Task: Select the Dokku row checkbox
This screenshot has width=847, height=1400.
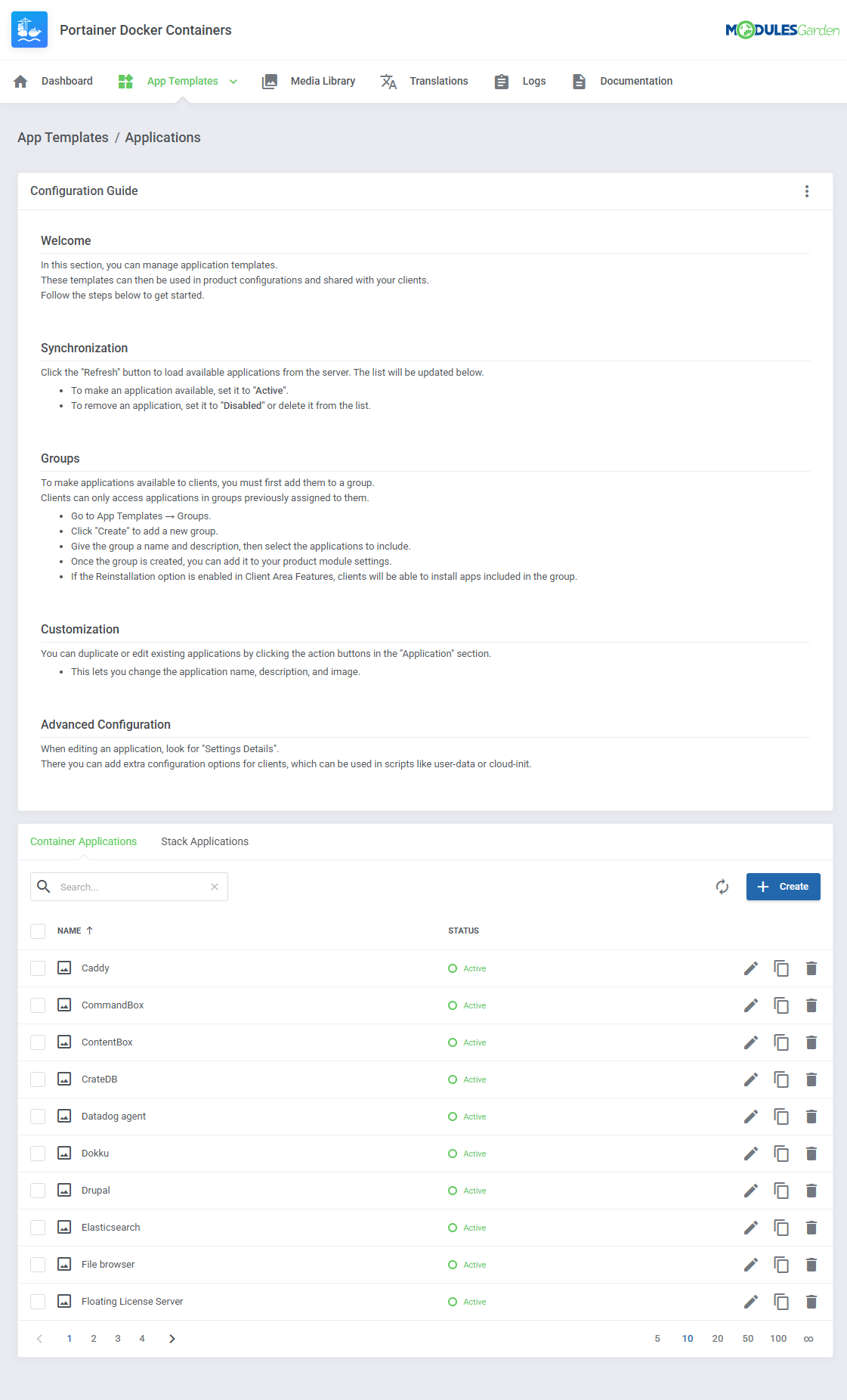Action: (38, 1154)
